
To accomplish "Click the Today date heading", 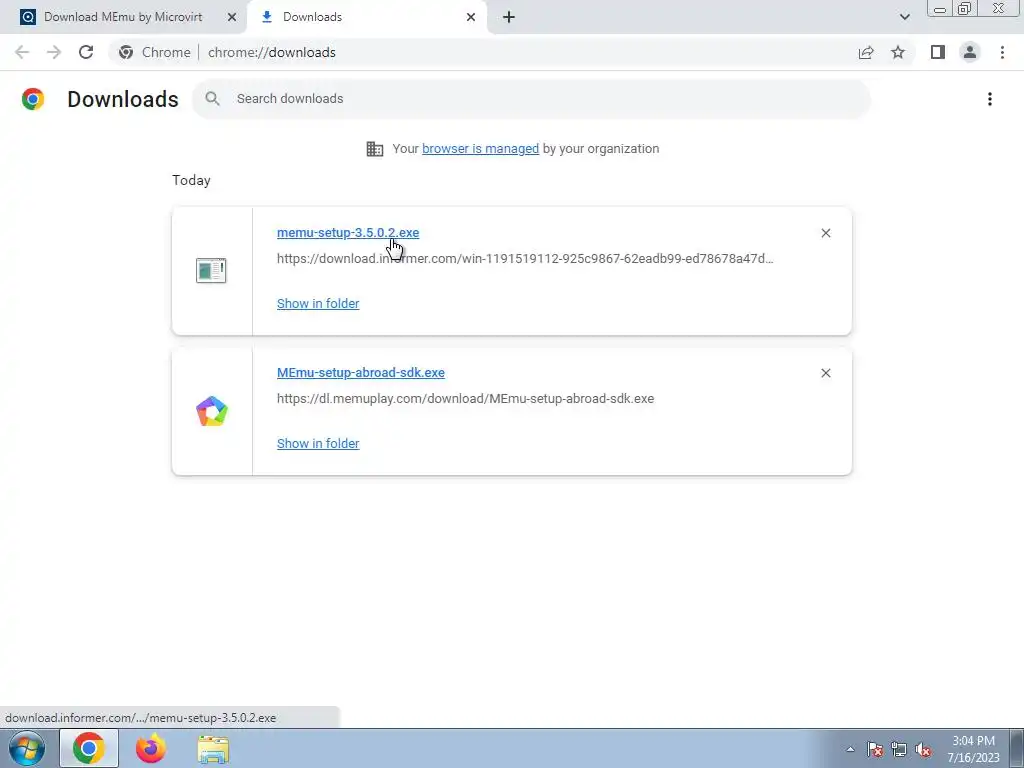I will (x=191, y=180).
